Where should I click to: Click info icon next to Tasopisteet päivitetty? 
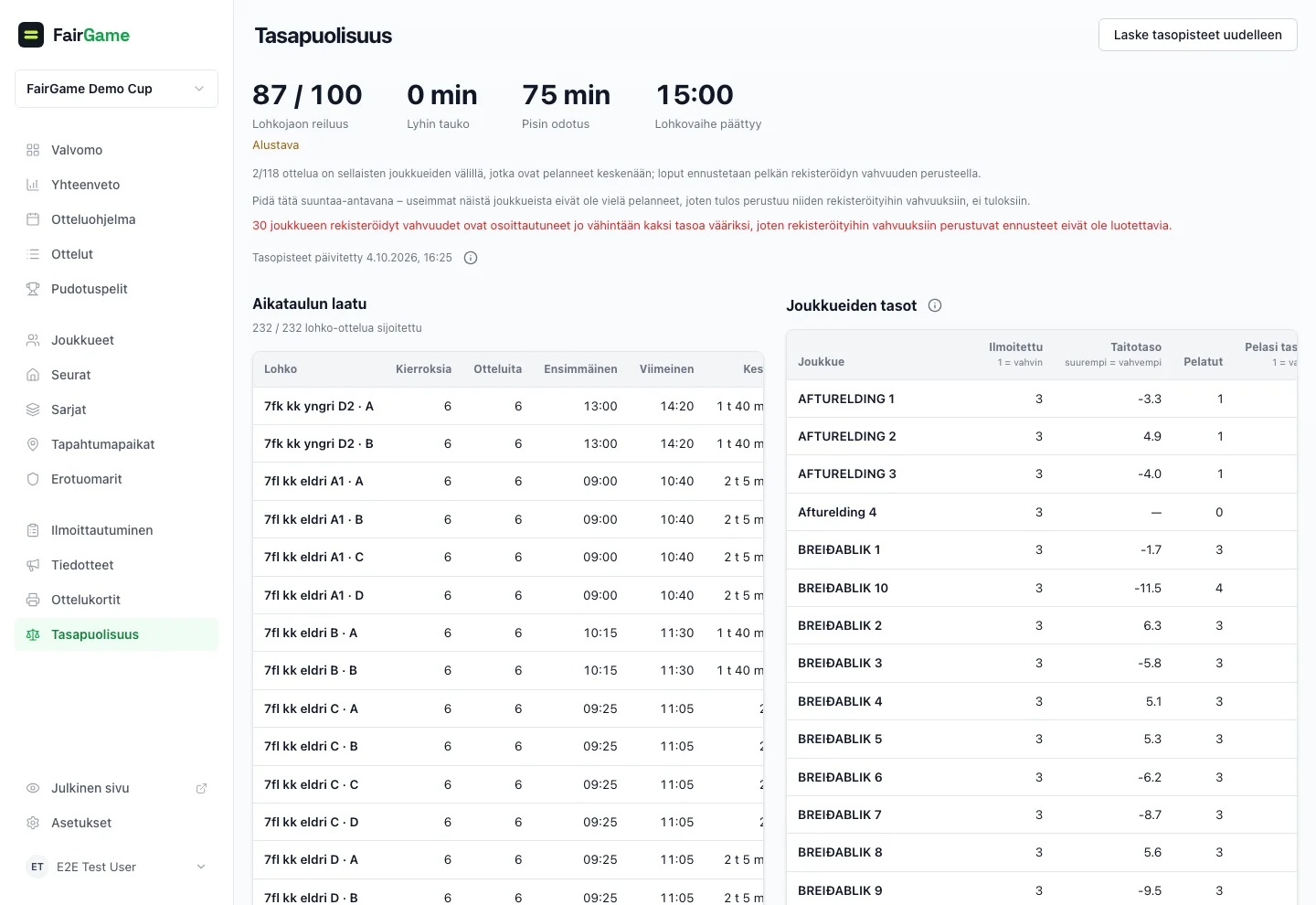point(471,258)
